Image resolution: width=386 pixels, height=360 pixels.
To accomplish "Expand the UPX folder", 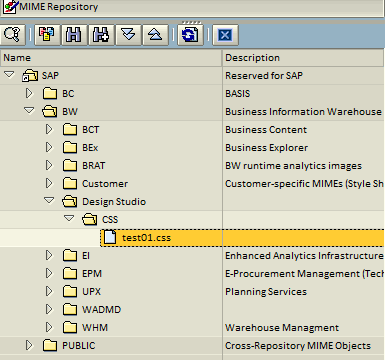I will pos(49,291).
